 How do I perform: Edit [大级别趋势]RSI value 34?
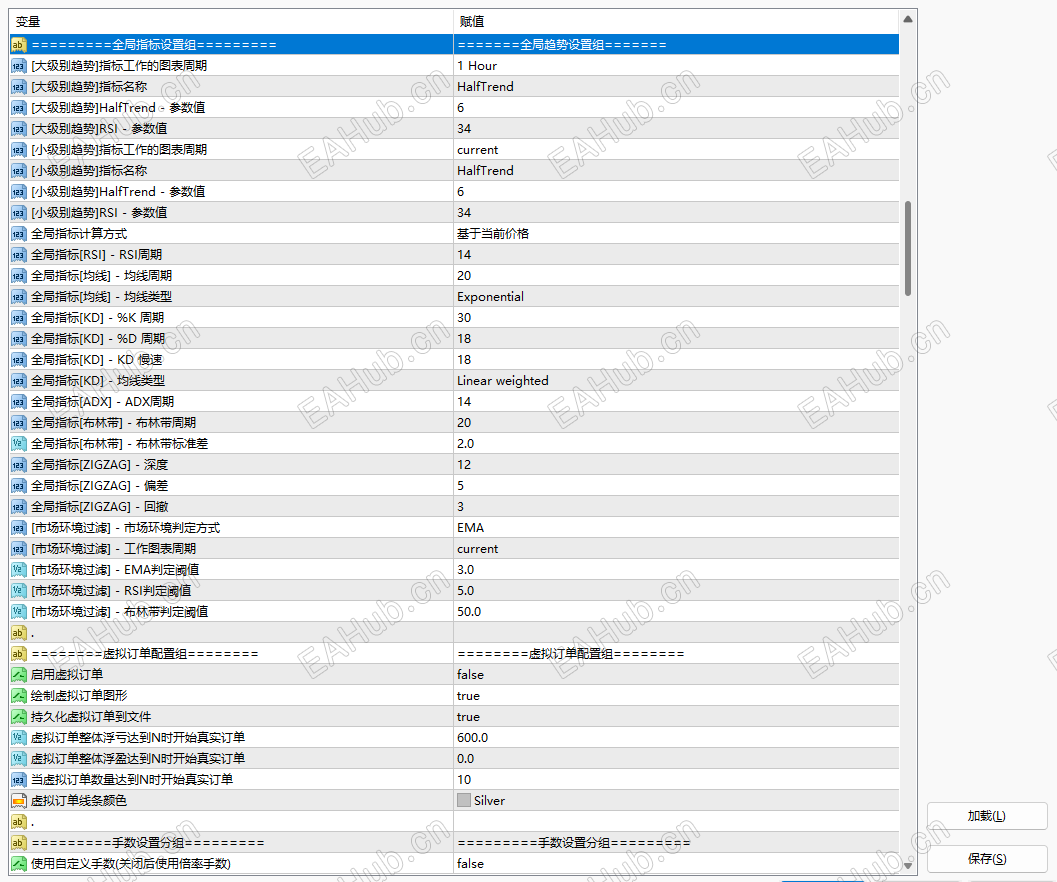(676, 129)
